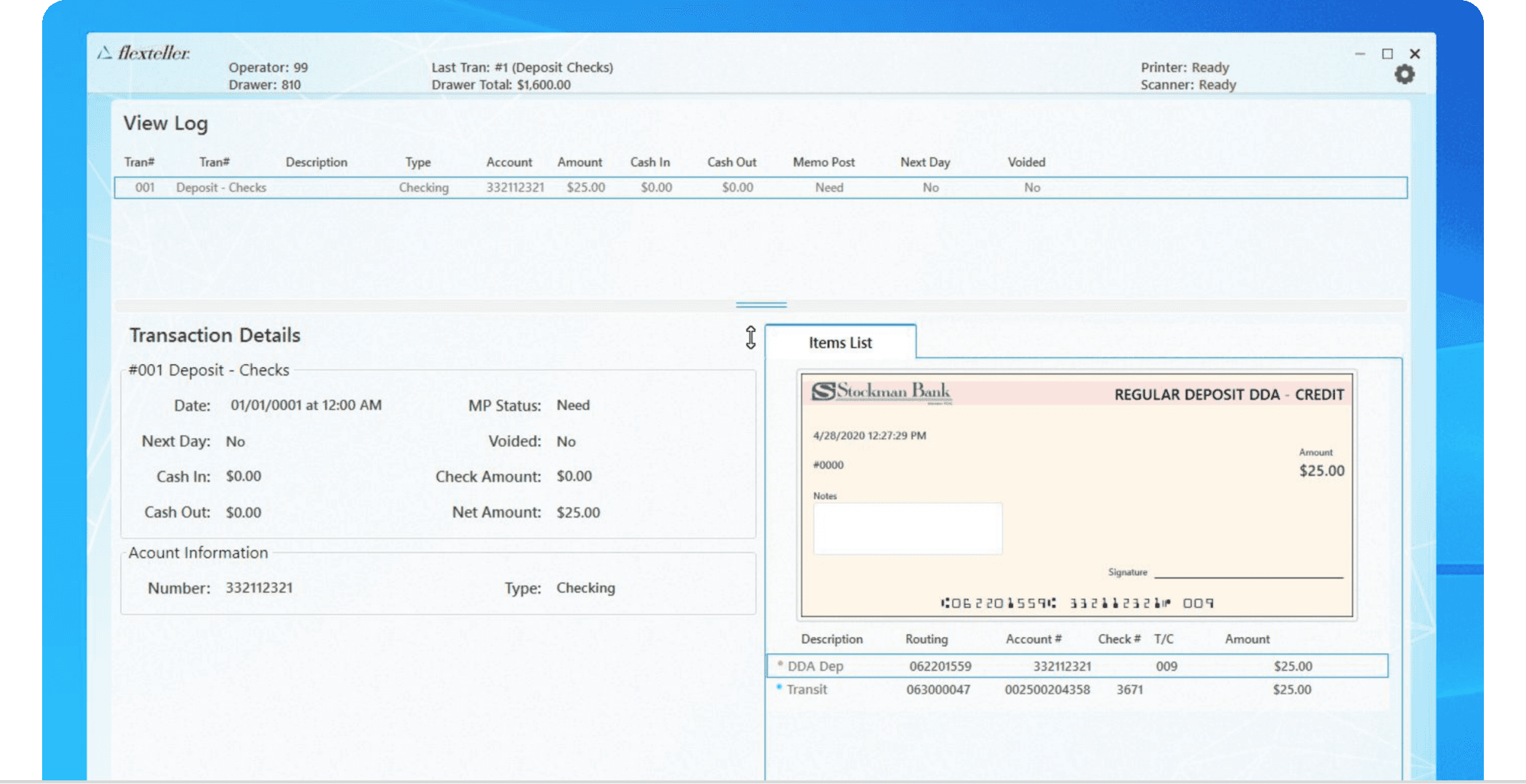The image size is (1526, 784).
Task: Click the MICR line on deposit slip
Action: coord(1077,603)
